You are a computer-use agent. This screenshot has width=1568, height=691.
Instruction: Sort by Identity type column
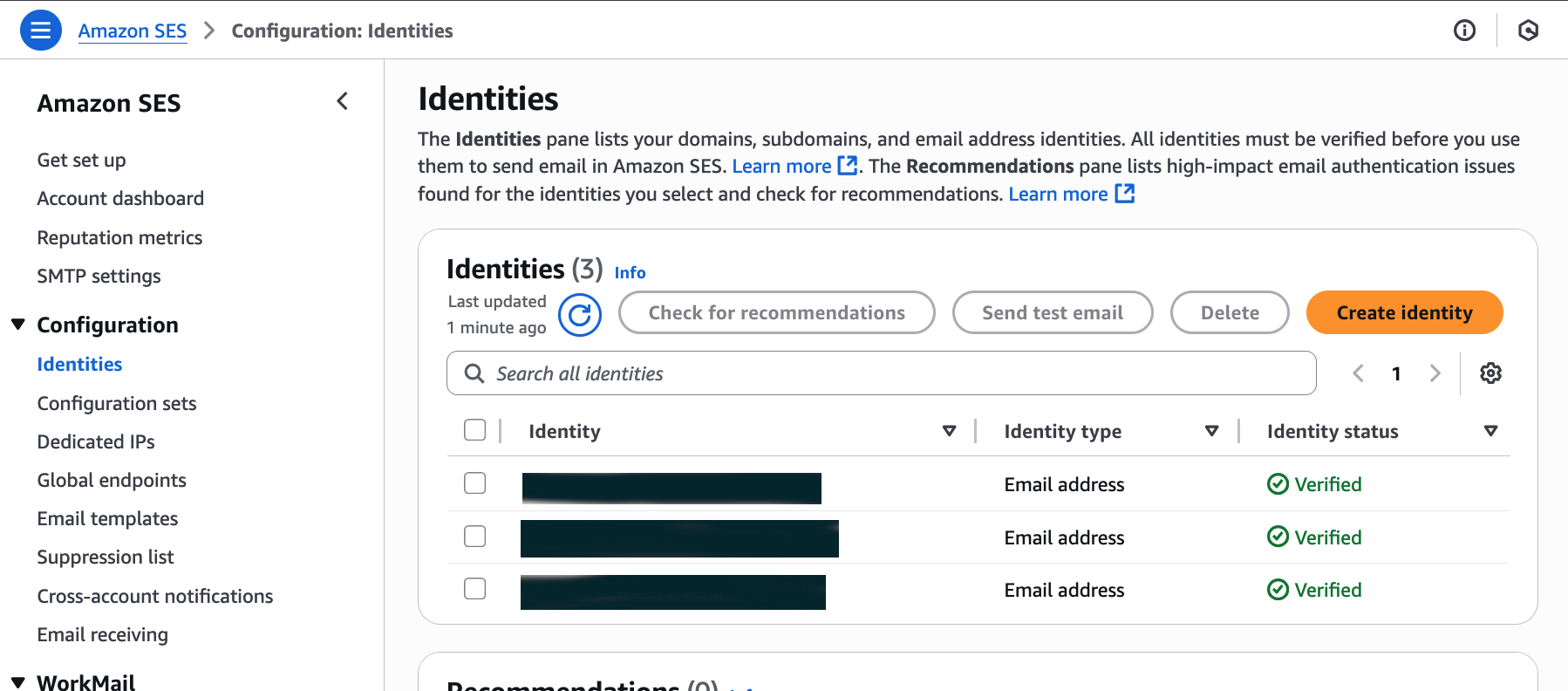coord(1211,431)
